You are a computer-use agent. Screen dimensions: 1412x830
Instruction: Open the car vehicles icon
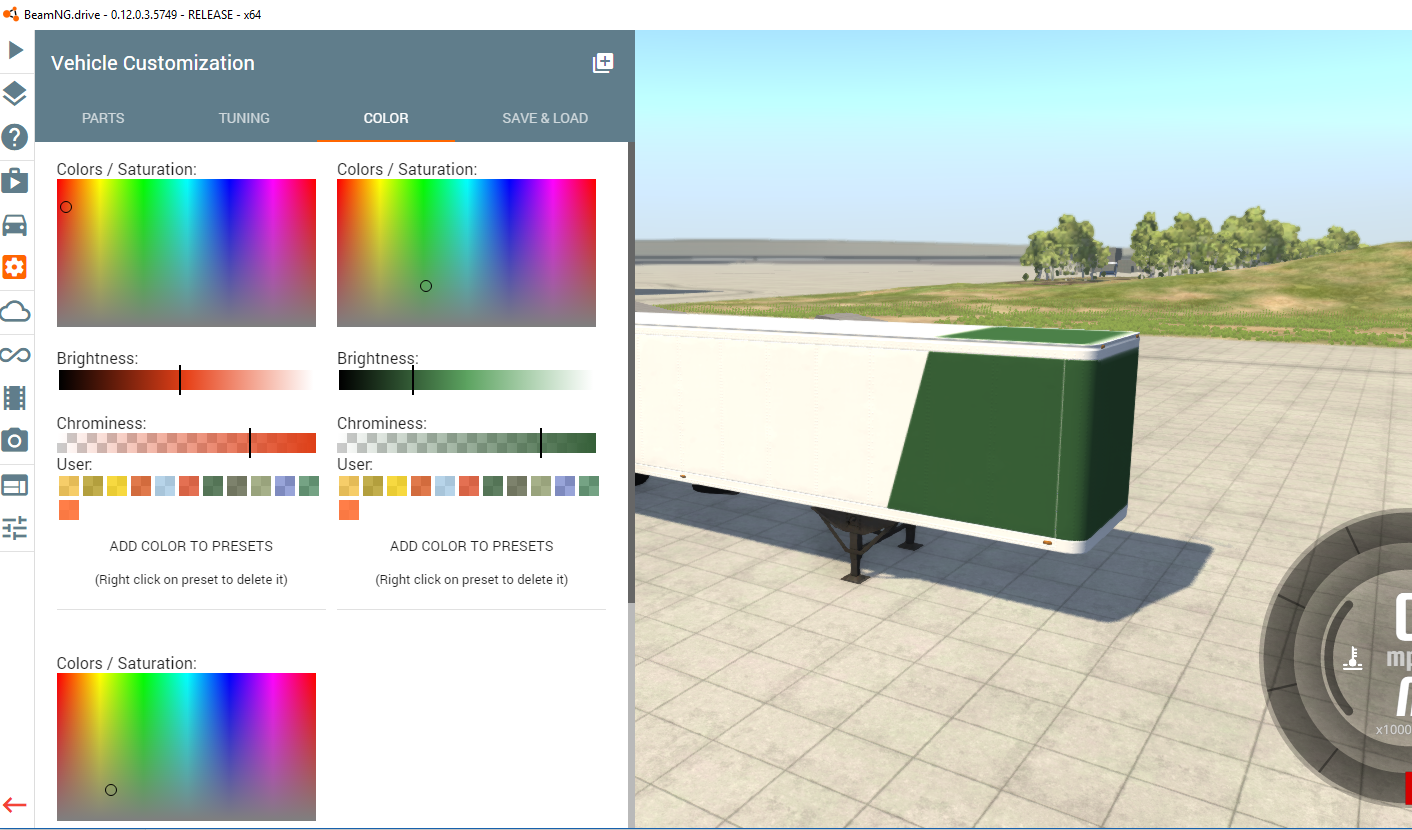pyautogui.click(x=15, y=225)
